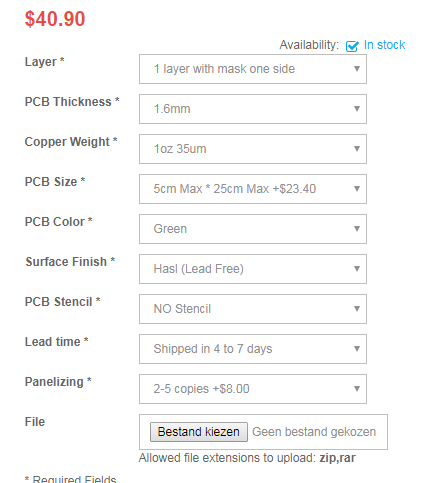421x483 pixels.
Task: Click the Geen bestand gekozen text
Action: point(314,432)
